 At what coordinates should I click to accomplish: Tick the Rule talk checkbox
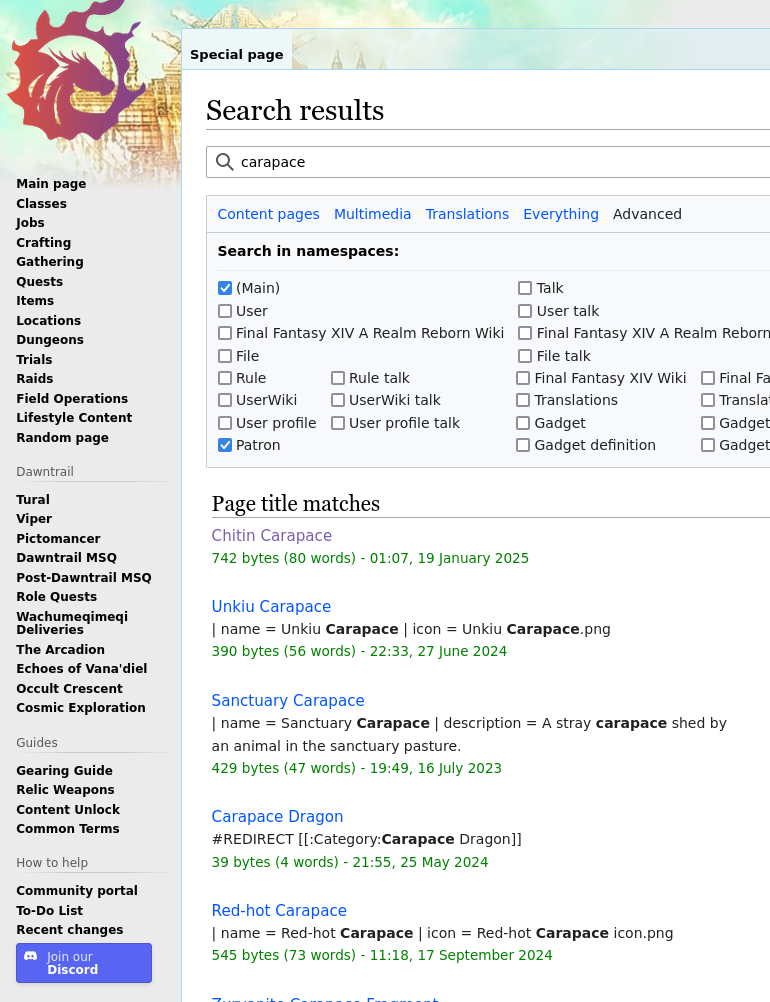tap(338, 378)
